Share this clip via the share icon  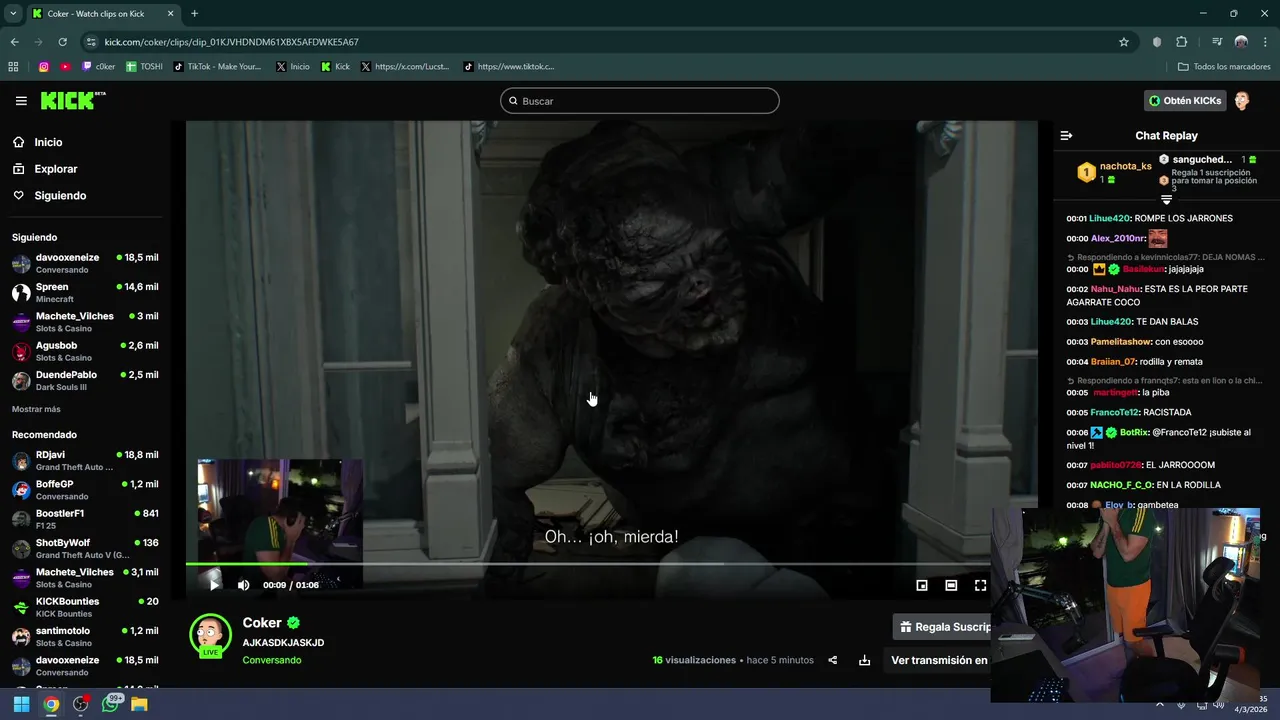coord(832,660)
